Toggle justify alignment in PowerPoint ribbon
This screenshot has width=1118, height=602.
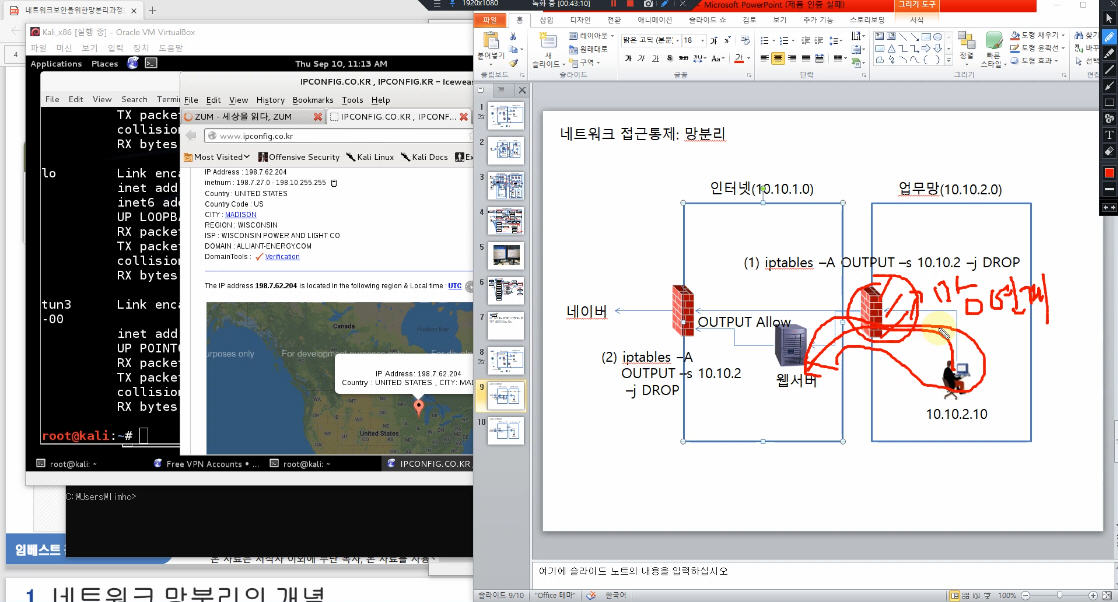[x=805, y=58]
